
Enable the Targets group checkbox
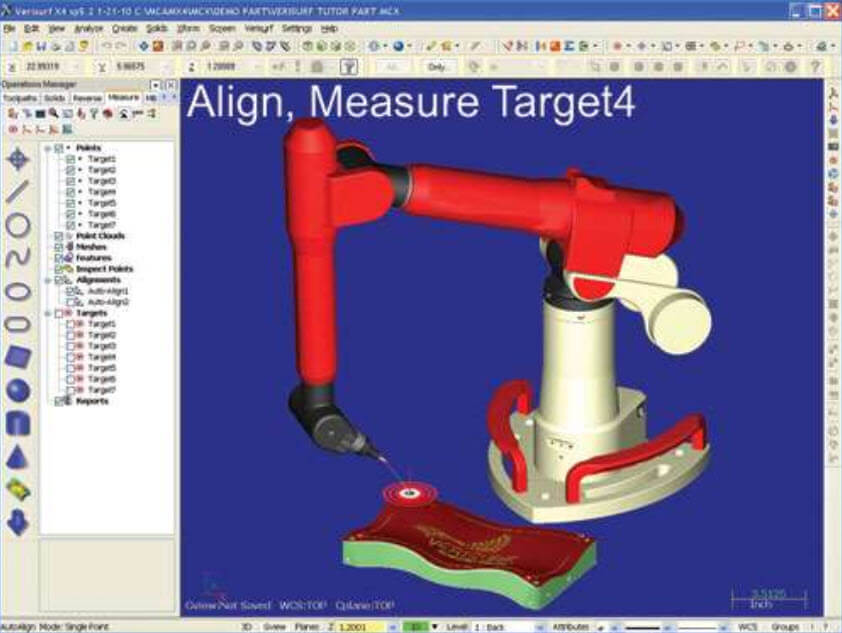(59, 313)
